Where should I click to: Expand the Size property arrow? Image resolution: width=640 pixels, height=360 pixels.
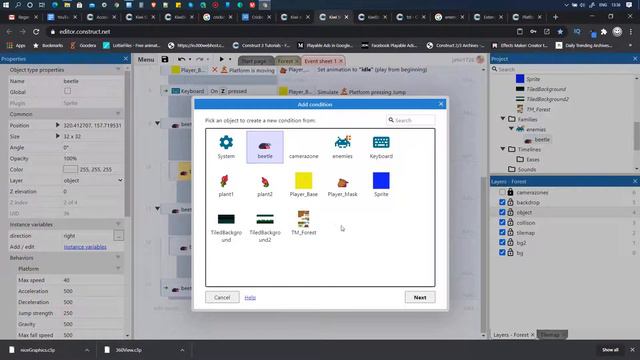click(58, 136)
